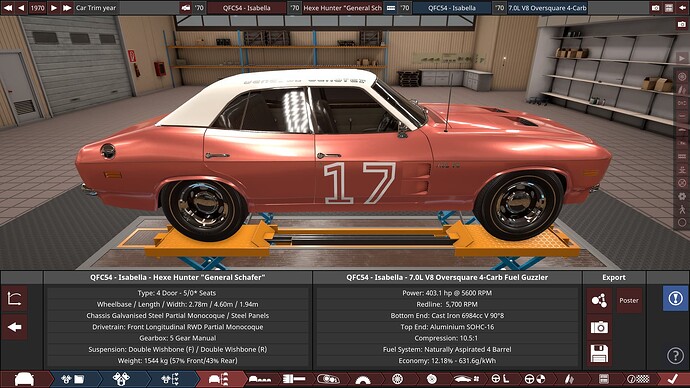Click the checkmark finish tab
Screen dimensions: 690x388
point(672,379)
